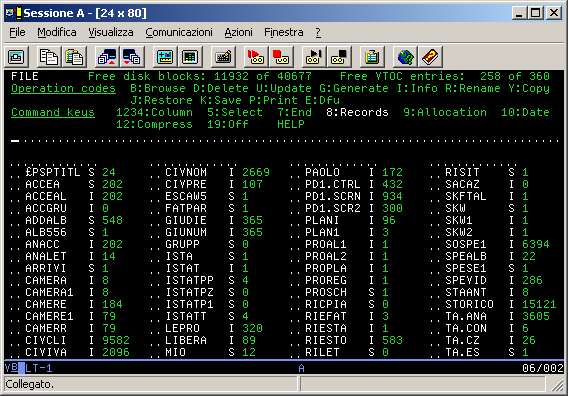Viewport: 568px width, 396px height.
Task: Open the Azioni menu
Action: coord(238,32)
